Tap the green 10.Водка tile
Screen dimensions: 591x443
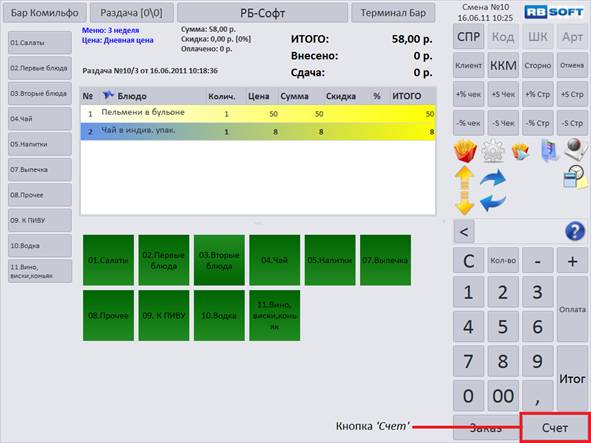coord(219,316)
